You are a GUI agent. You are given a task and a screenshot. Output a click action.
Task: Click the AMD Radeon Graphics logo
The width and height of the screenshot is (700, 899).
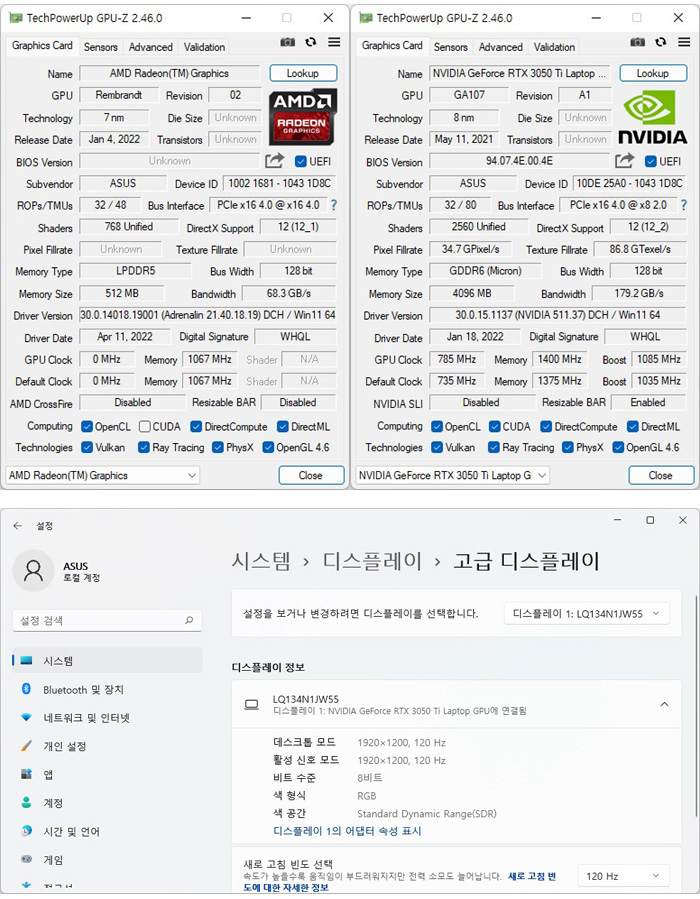coord(302,116)
